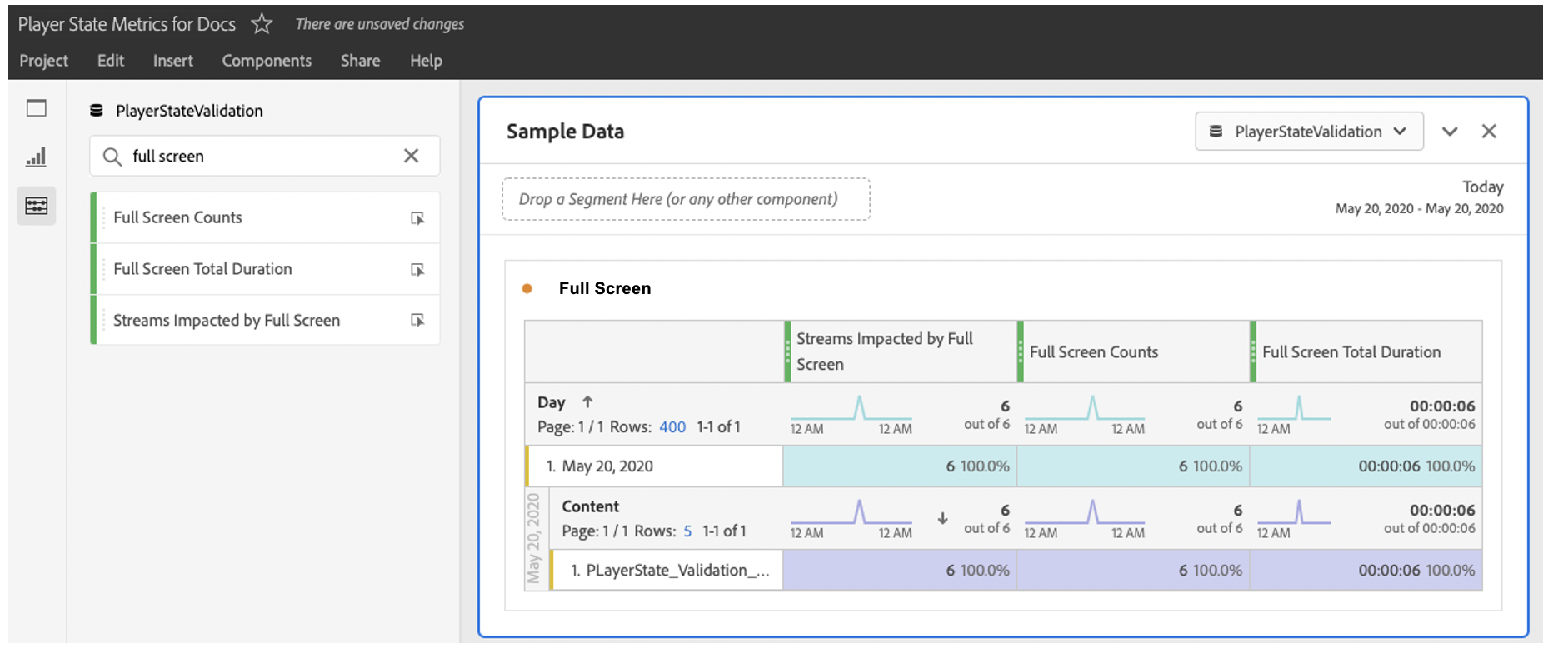Click the orange dot beside Full Screen title
The image size is (1568, 658).
[527, 289]
